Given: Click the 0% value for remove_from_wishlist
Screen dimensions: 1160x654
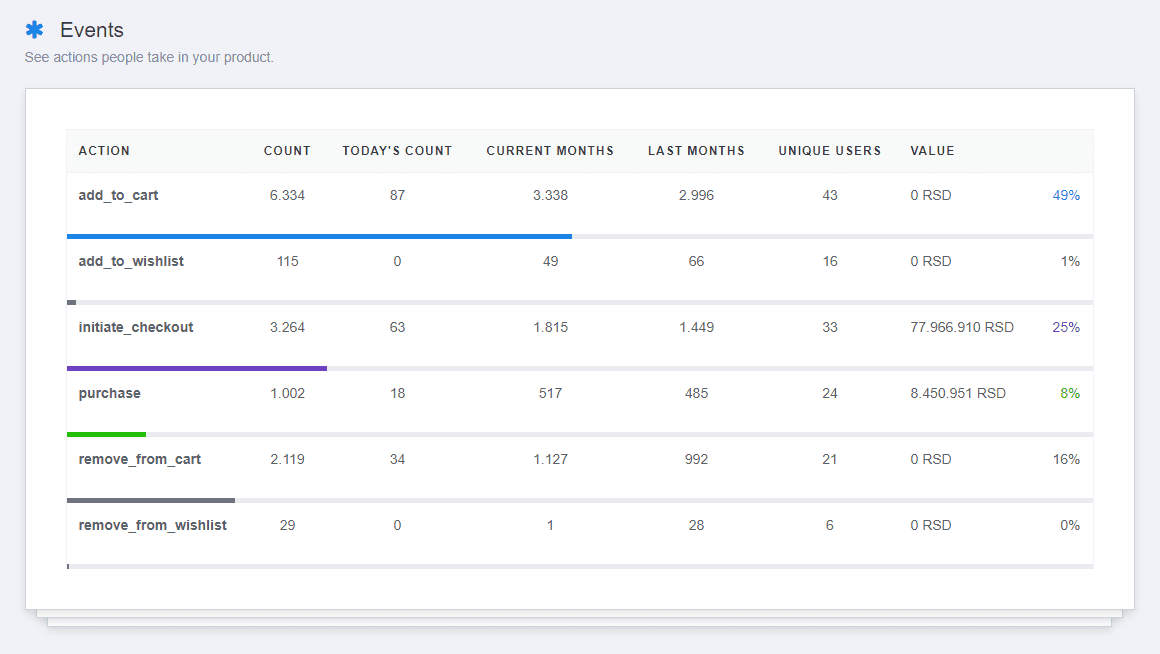Looking at the screenshot, I should click(1070, 525).
